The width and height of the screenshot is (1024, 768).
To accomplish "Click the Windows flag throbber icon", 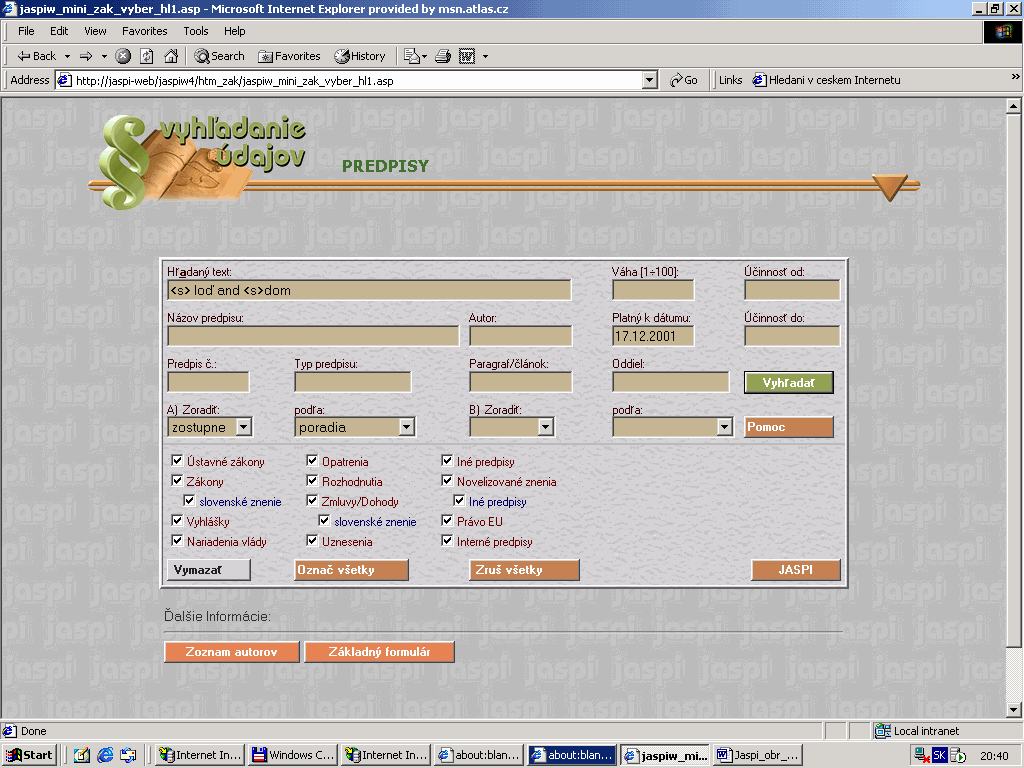I will point(1002,32).
